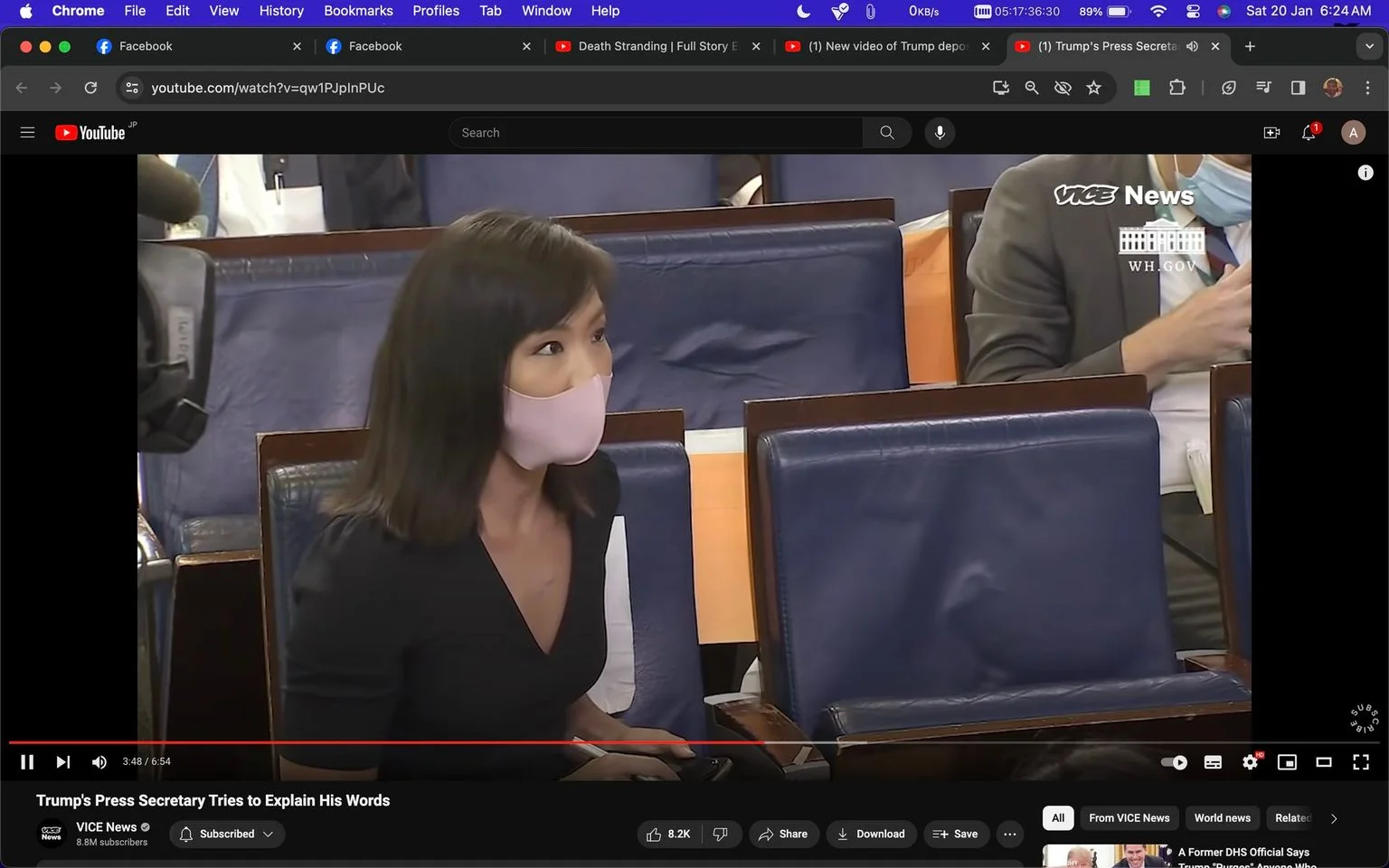Go back to the previous page
The width and height of the screenshot is (1389, 868).
point(22,88)
